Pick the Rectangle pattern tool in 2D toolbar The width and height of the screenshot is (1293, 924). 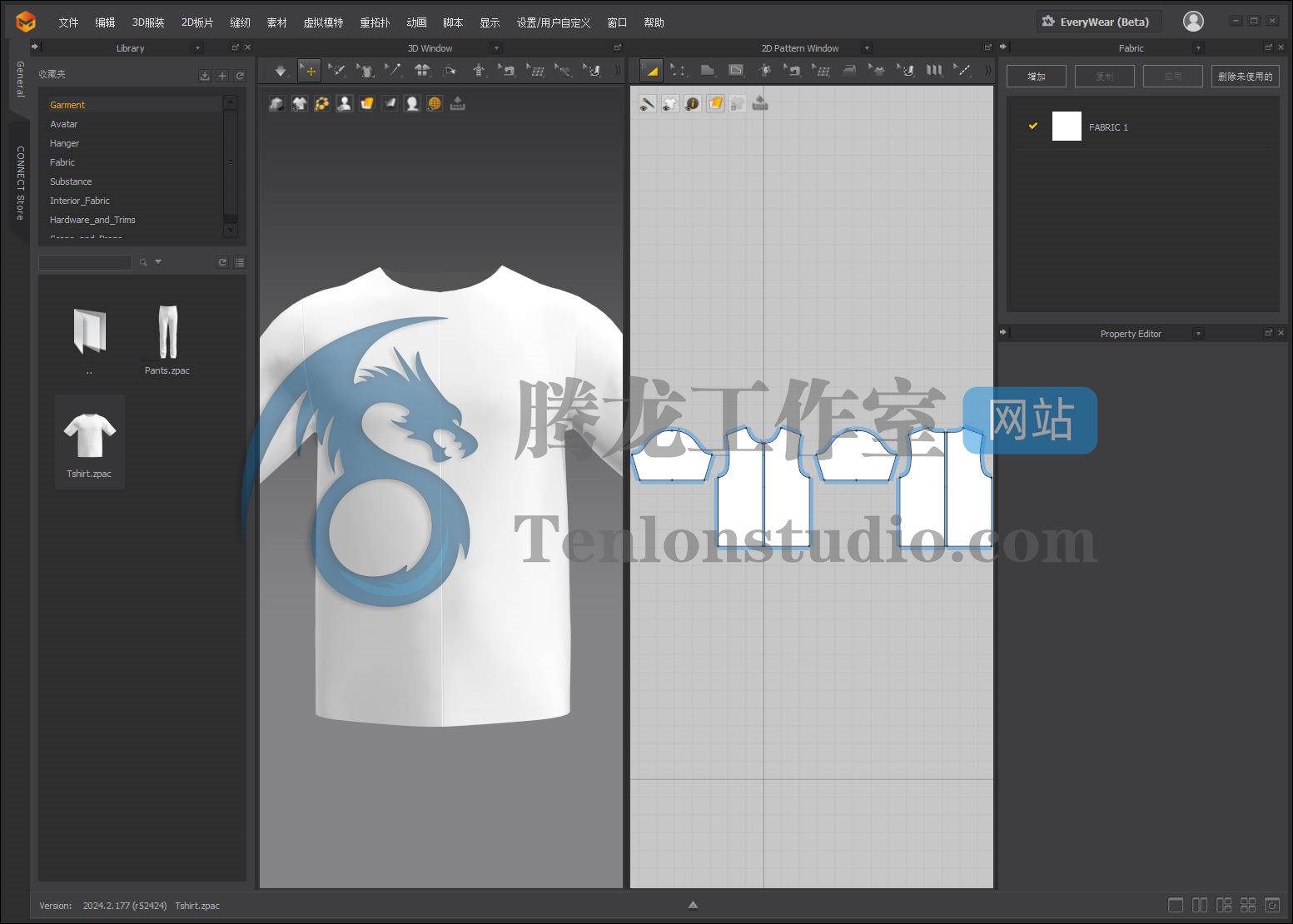736,71
